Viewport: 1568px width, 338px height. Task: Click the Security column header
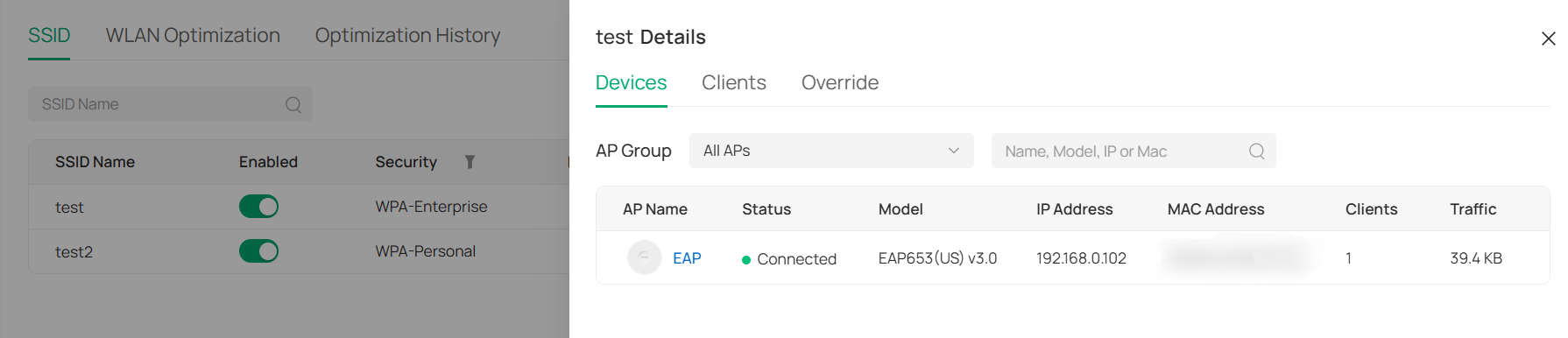click(406, 162)
